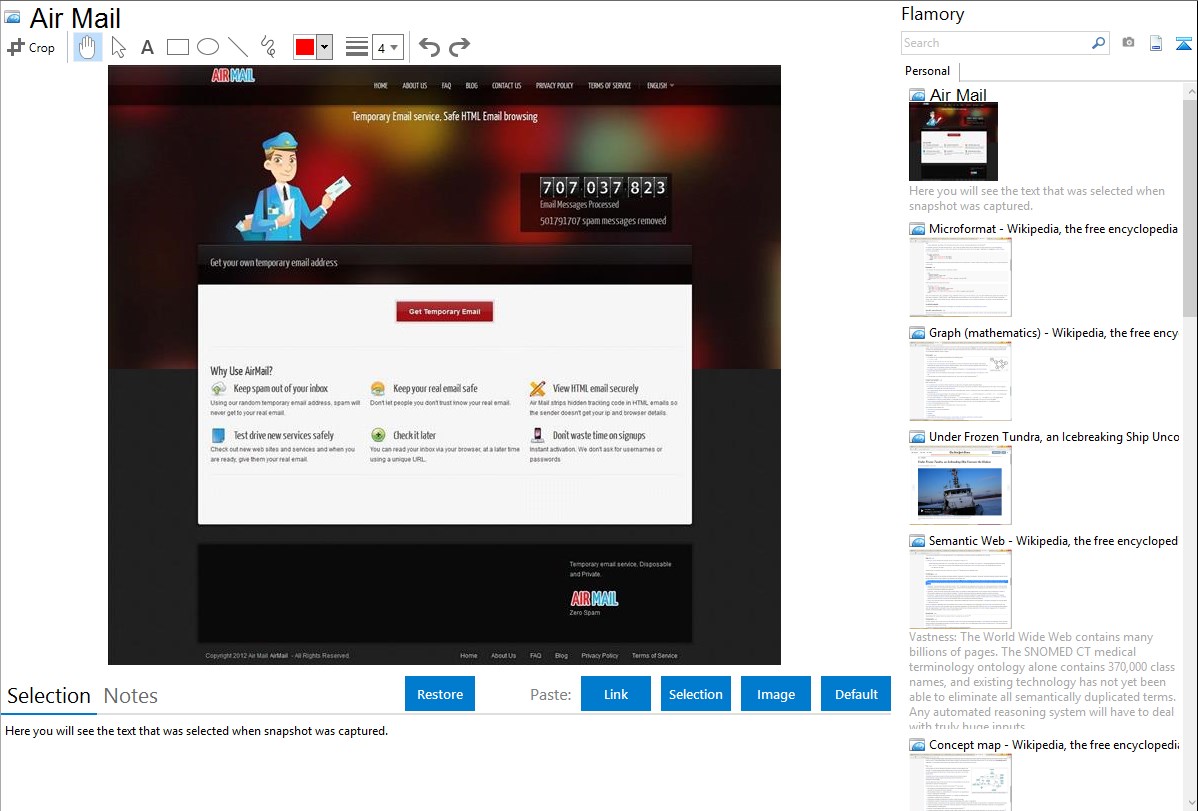The width and height of the screenshot is (1198, 811).
Task: Click CONTACT US in the site nav
Action: (507, 86)
